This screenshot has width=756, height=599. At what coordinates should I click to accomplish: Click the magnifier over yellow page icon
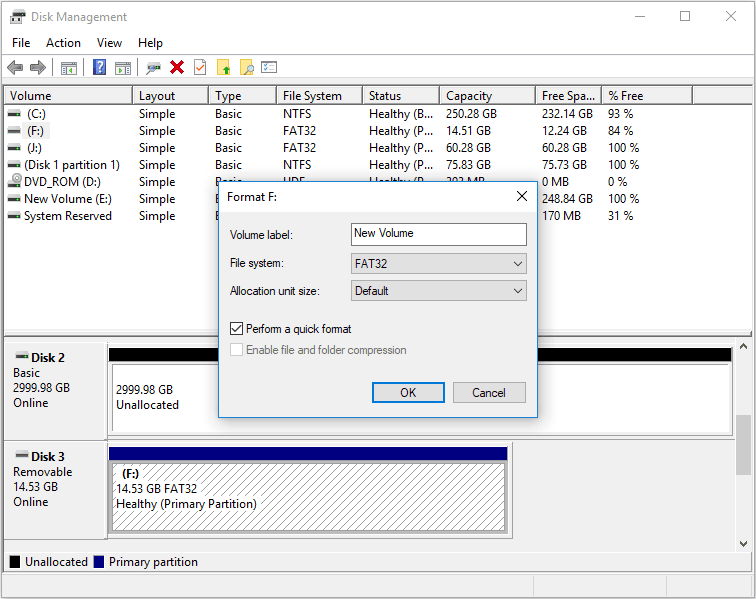tap(246, 67)
